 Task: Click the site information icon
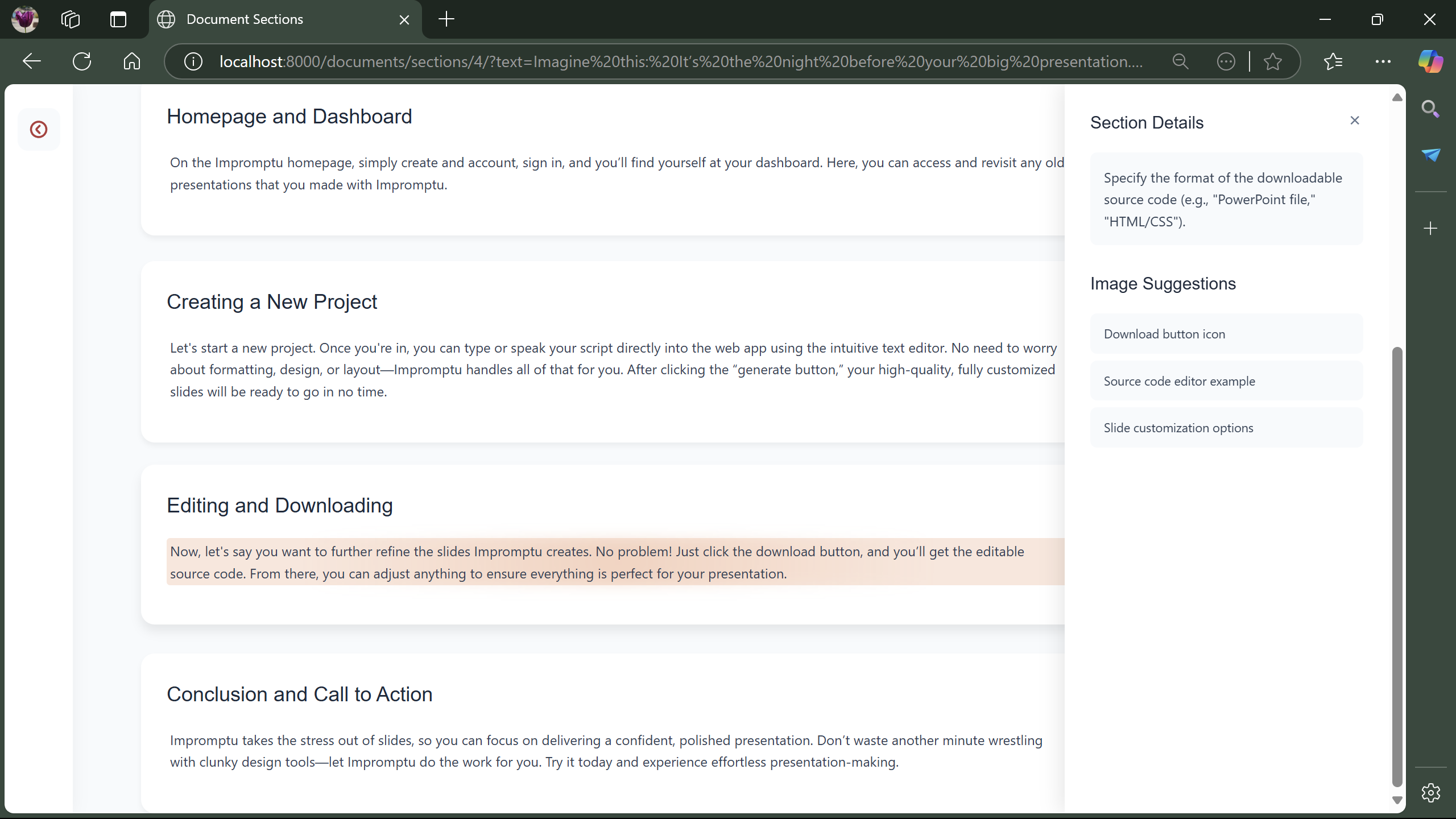coord(193,61)
